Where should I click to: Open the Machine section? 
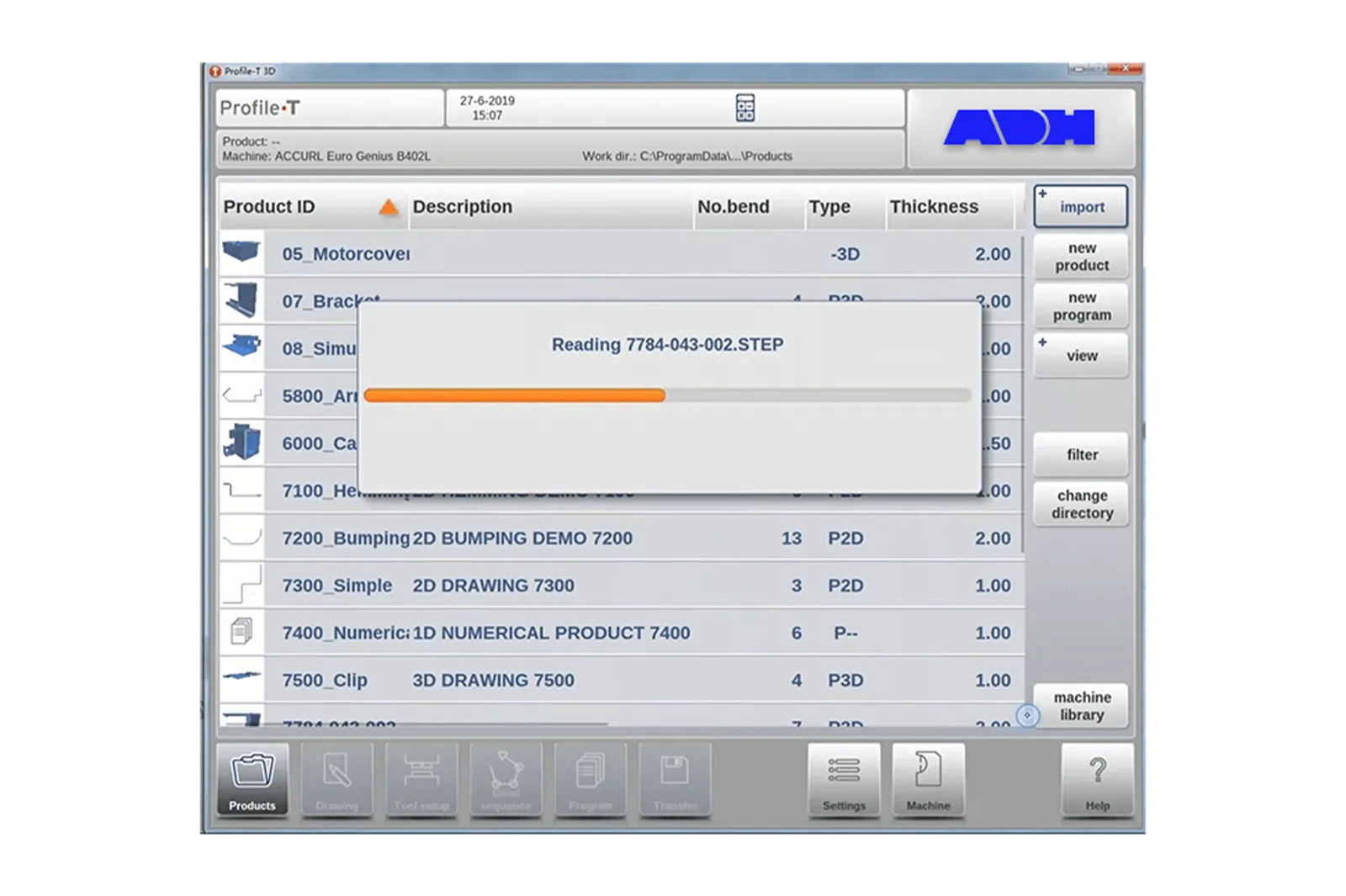click(928, 781)
